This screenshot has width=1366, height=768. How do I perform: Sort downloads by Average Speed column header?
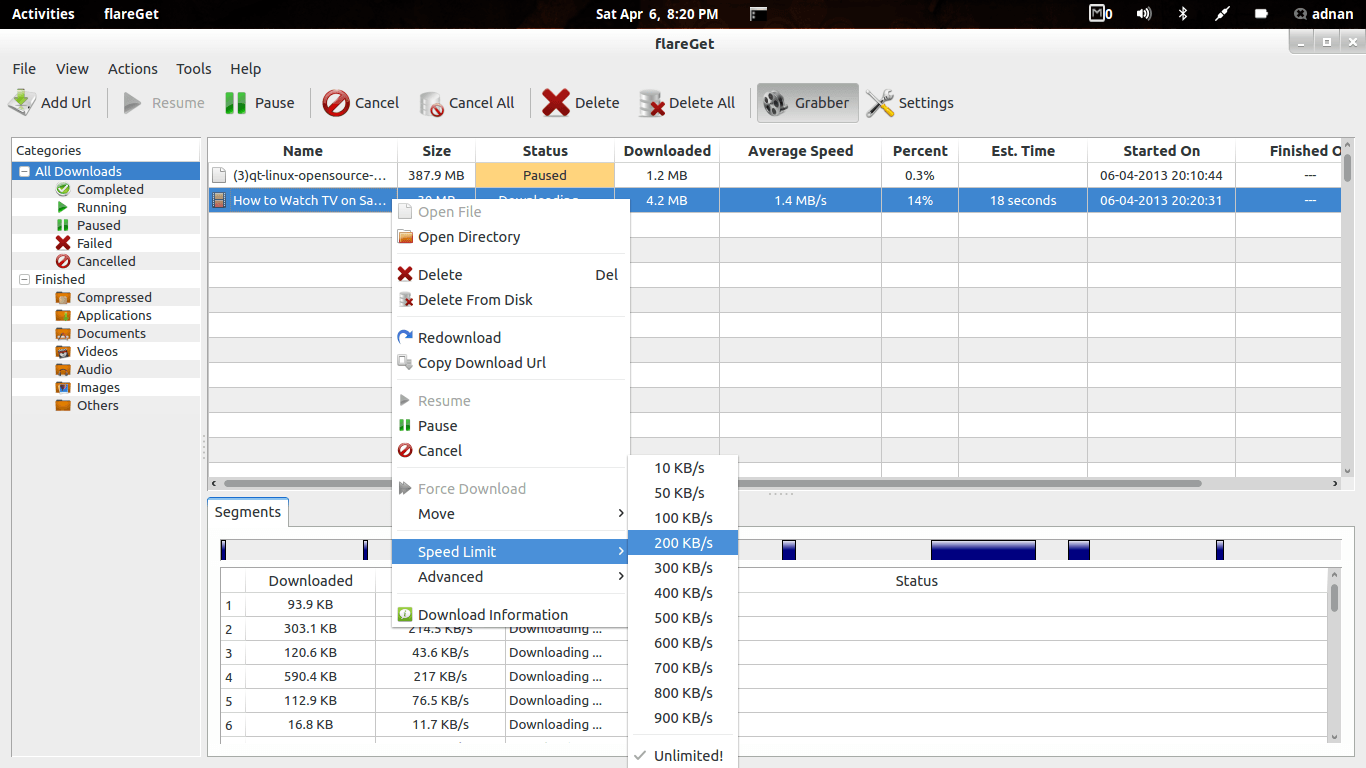800,151
